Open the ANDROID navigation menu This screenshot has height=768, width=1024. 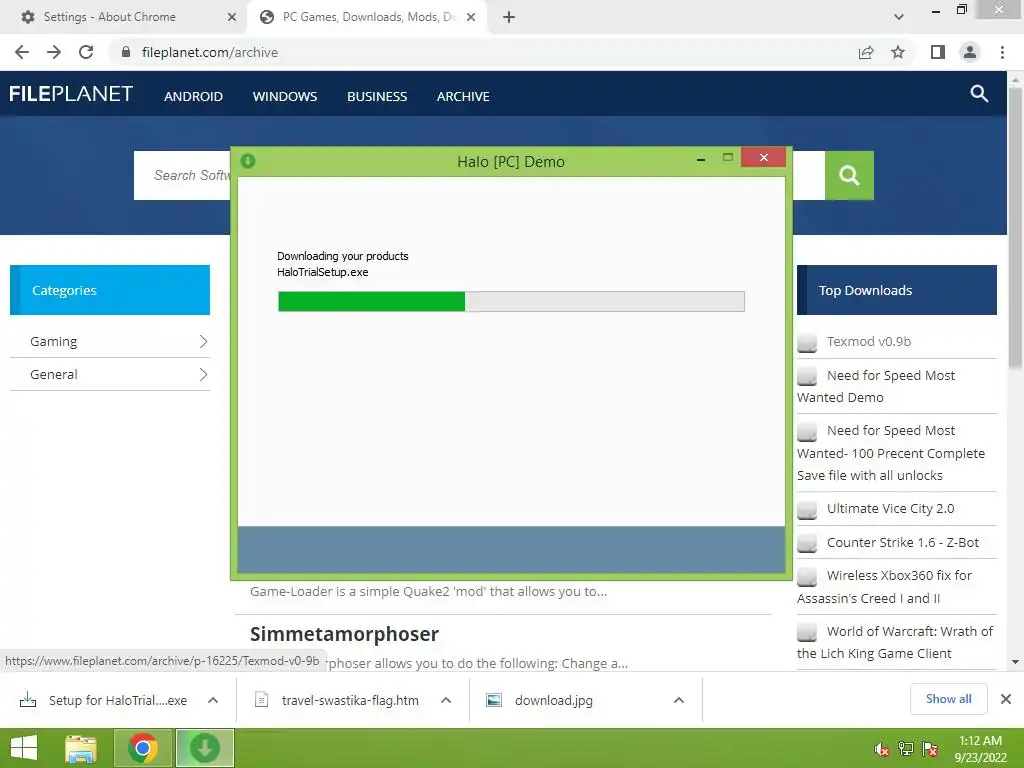click(x=193, y=97)
